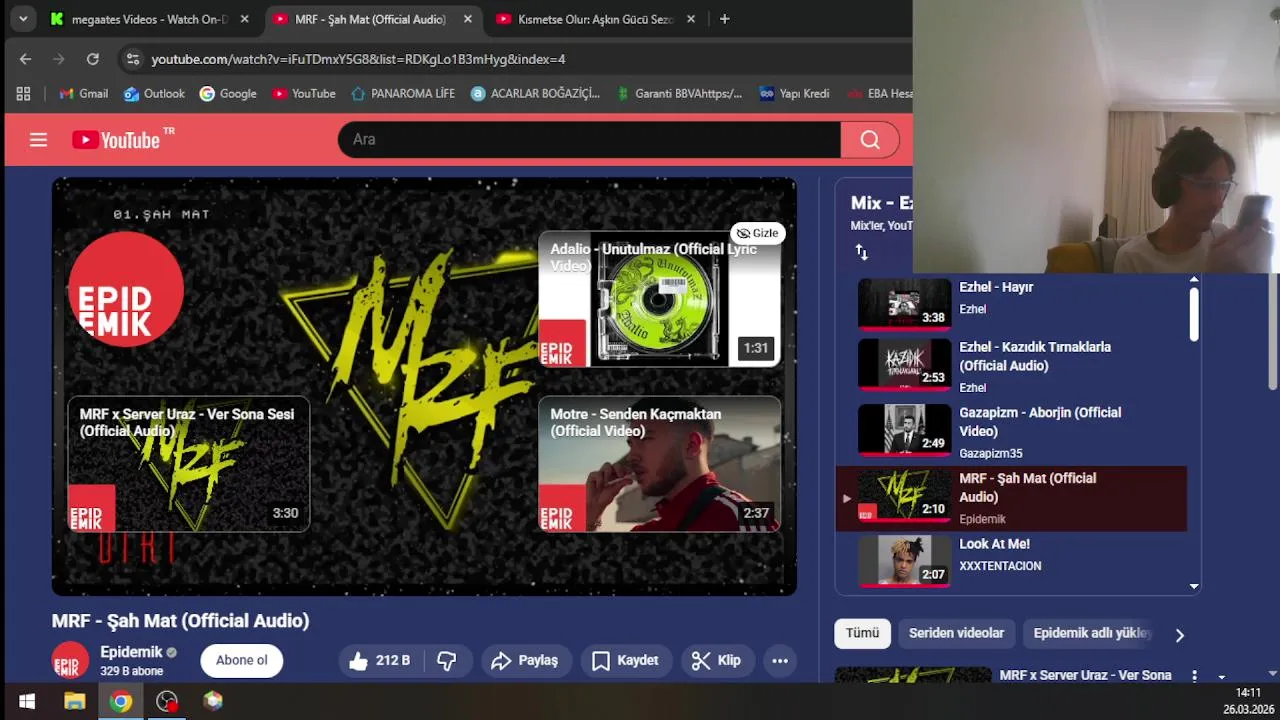Image resolution: width=1280 pixels, height=720 pixels.
Task: Open the Adalio - Unutulmaz end-screen video
Action: click(x=660, y=299)
